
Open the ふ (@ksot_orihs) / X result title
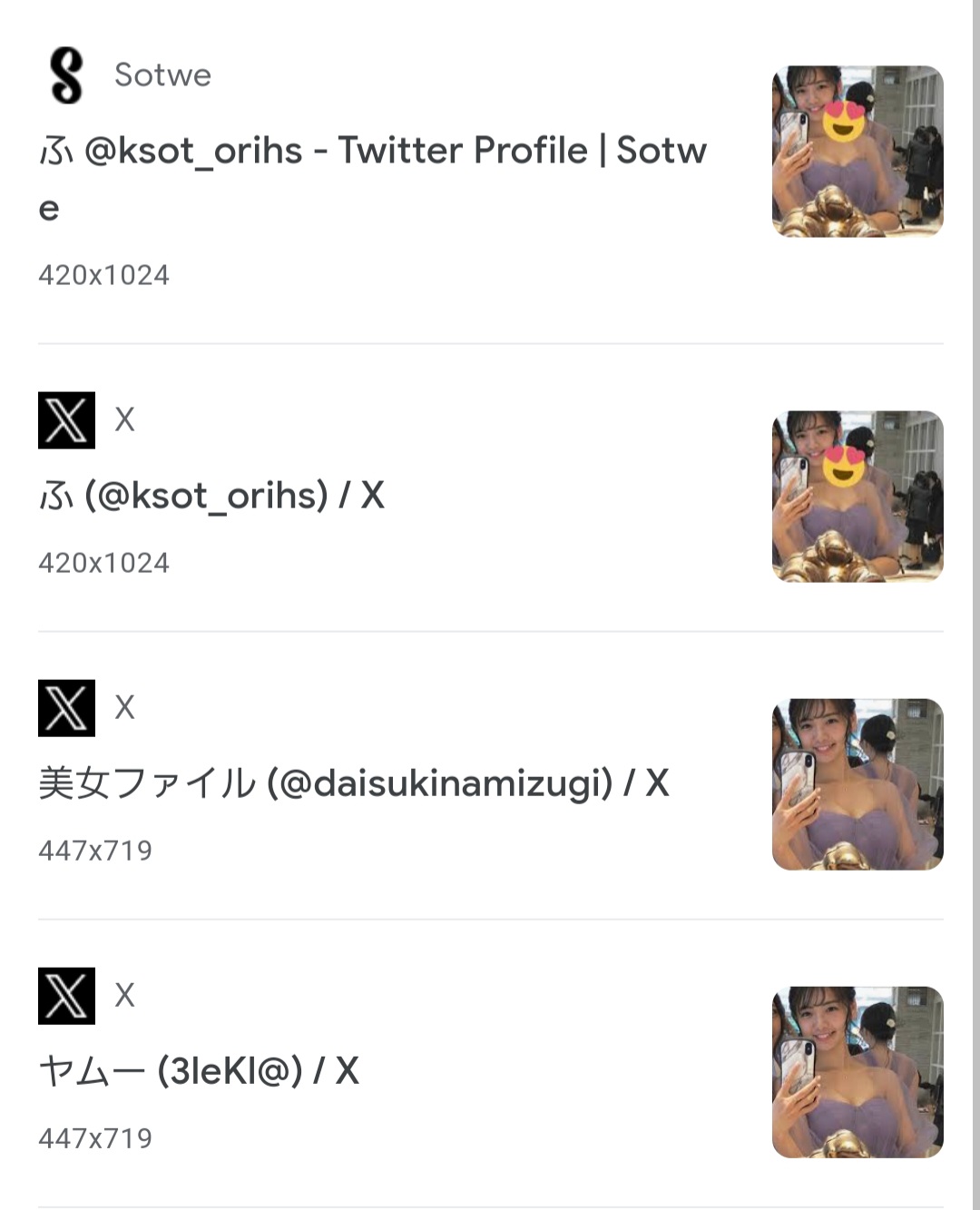pyautogui.click(x=211, y=496)
